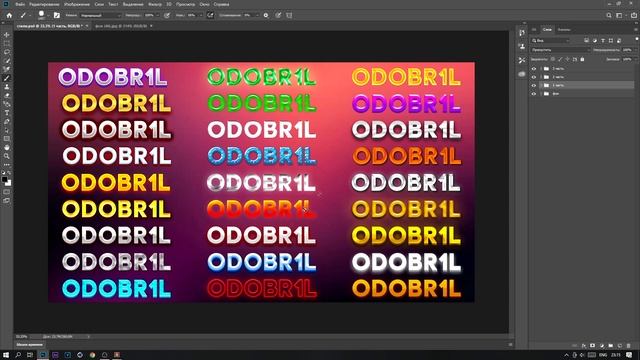Click the zoom percentage field in status bar

[x=22, y=337]
